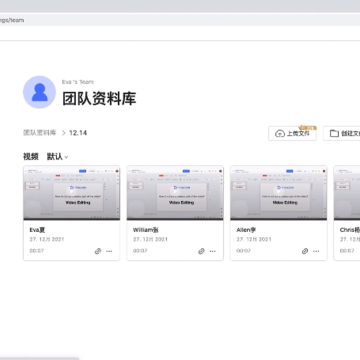The width and height of the screenshot is (360, 360).
Task: Click the 团队资料库 page heading
Action: 99,99
